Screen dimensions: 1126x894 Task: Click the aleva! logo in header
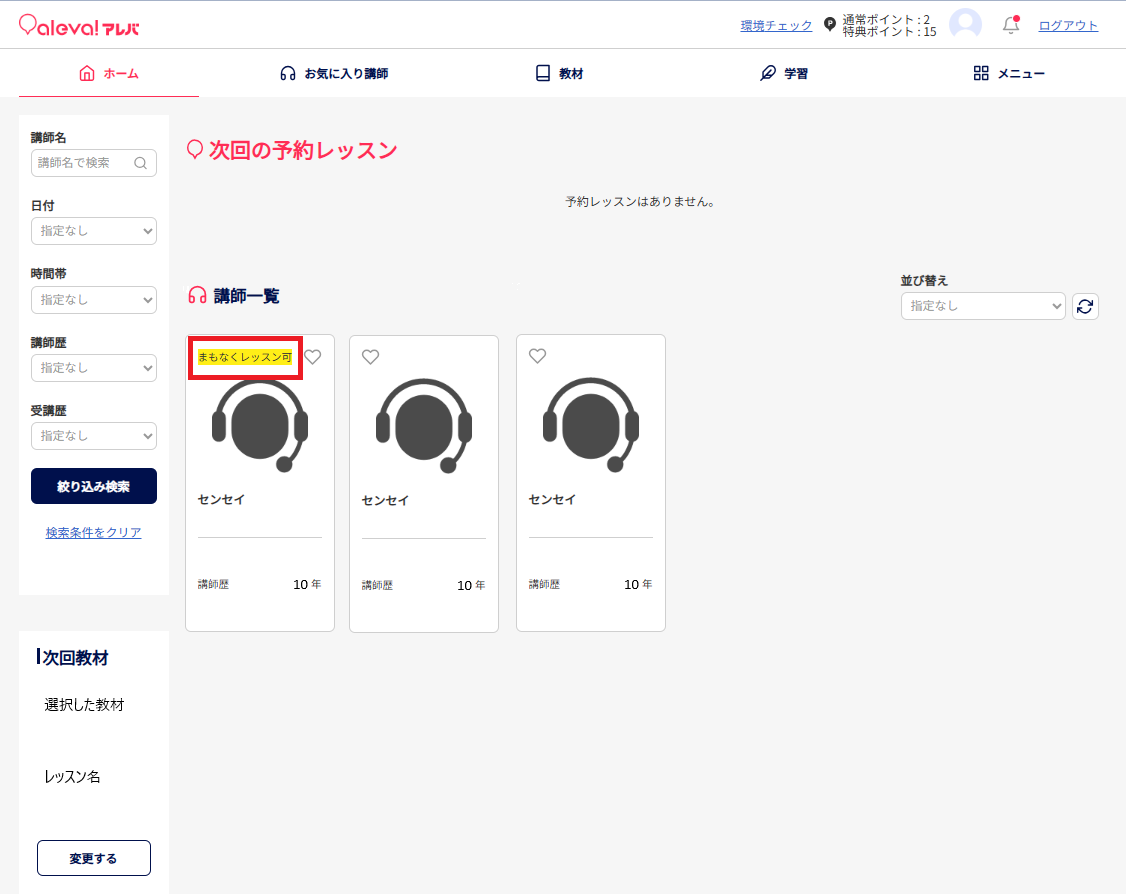pyautogui.click(x=79, y=26)
